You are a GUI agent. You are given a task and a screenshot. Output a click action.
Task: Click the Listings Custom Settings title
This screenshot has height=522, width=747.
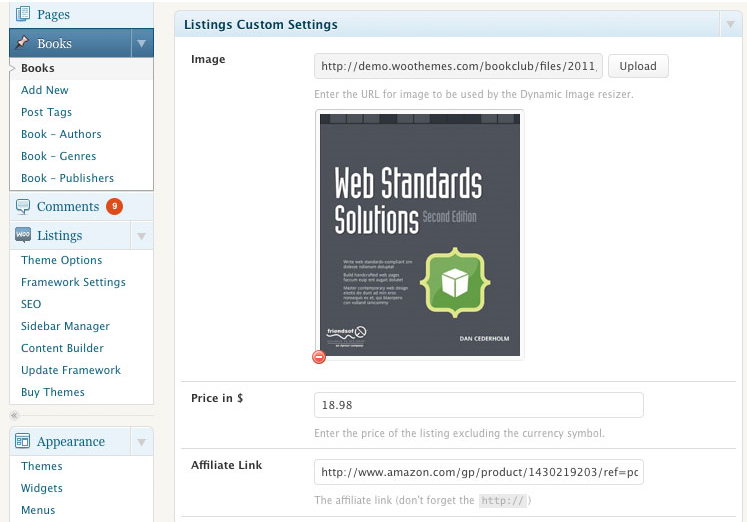click(261, 25)
